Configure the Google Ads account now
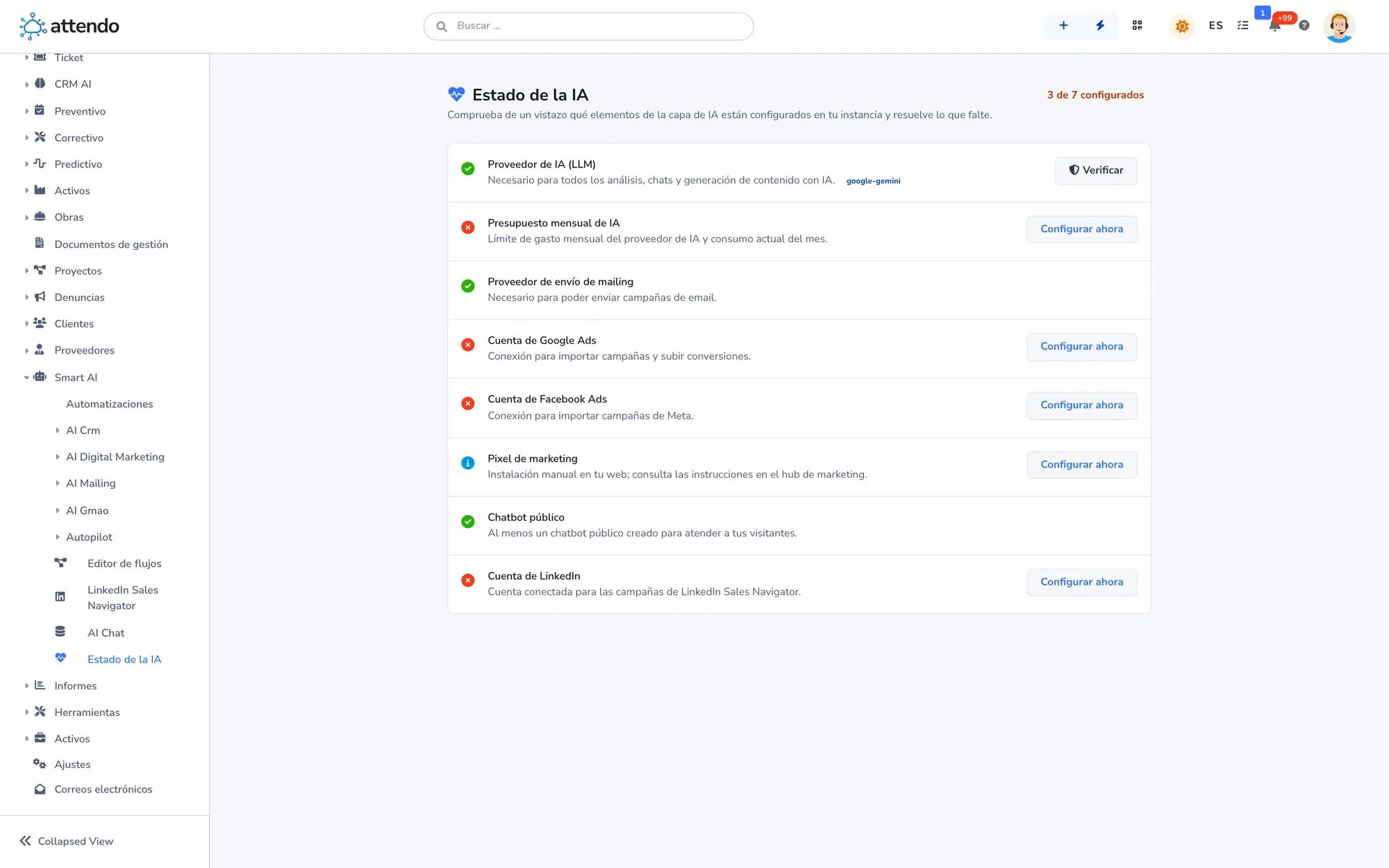 (x=1081, y=347)
